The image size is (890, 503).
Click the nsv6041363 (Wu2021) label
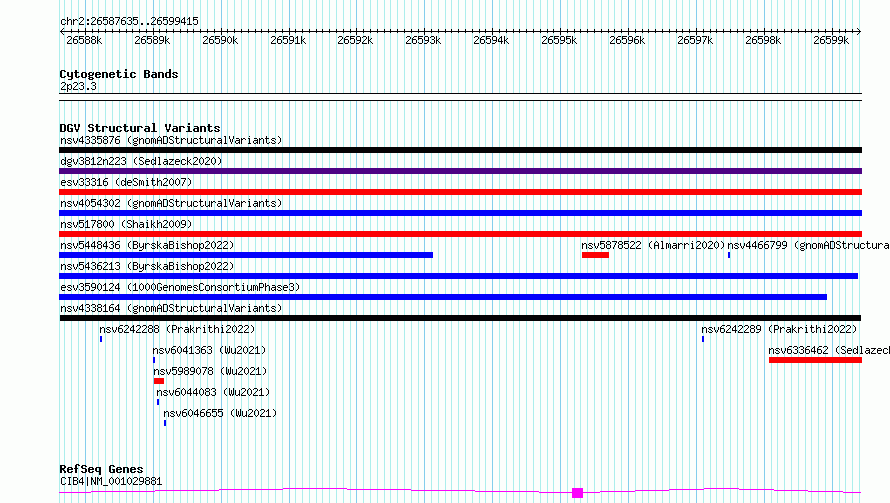click(209, 350)
